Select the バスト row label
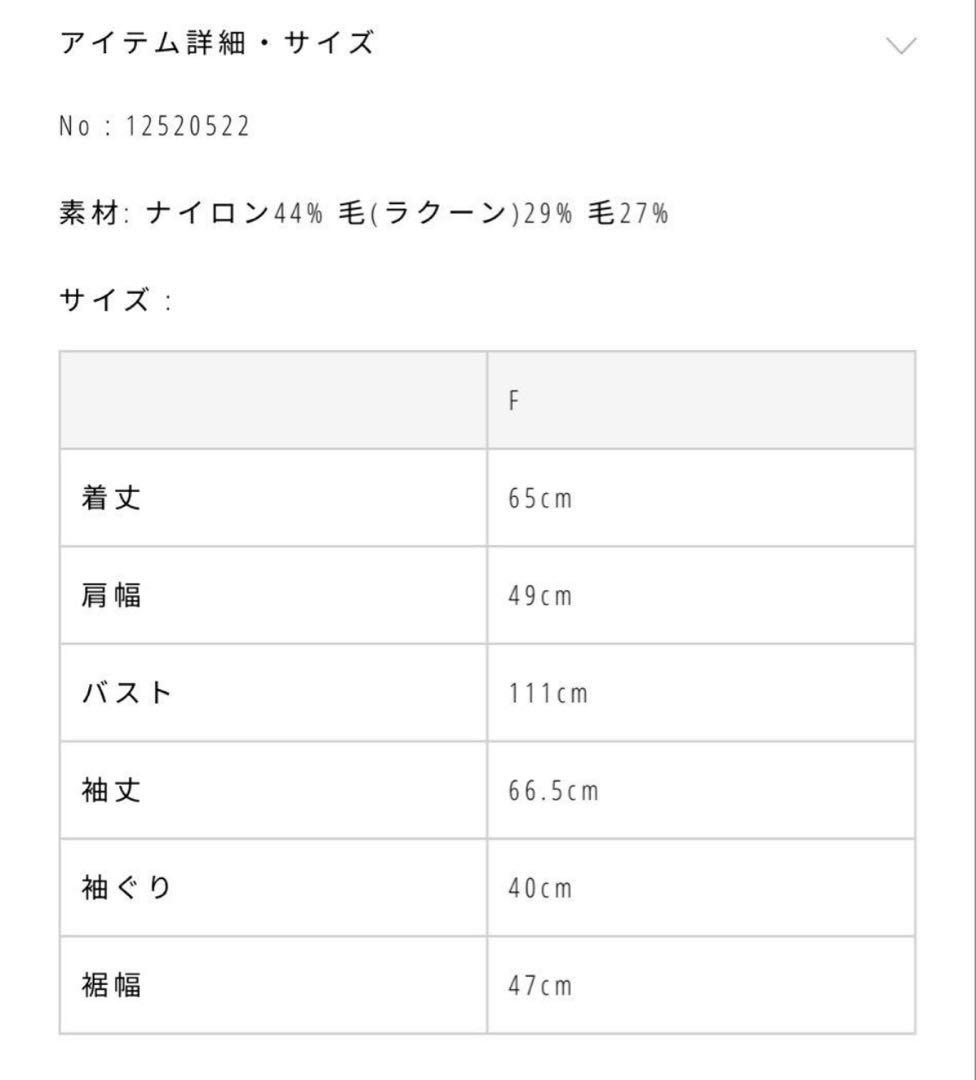Image resolution: width=976 pixels, height=1080 pixels. point(127,693)
